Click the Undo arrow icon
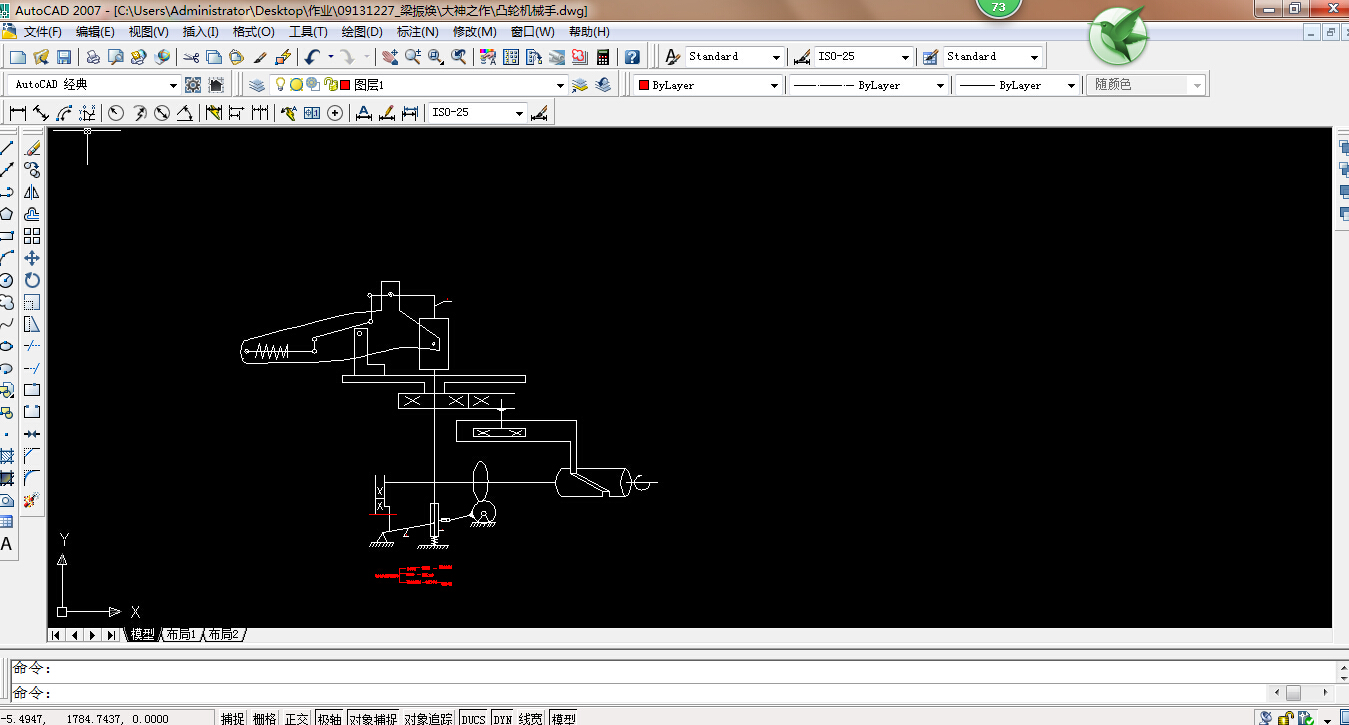The image size is (1349, 725). pos(313,57)
